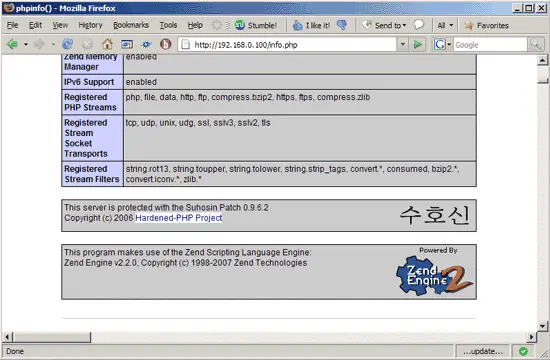Image resolution: width=550 pixels, height=360 pixels.
Task: Maximize the Firefox window
Action: 529,8
